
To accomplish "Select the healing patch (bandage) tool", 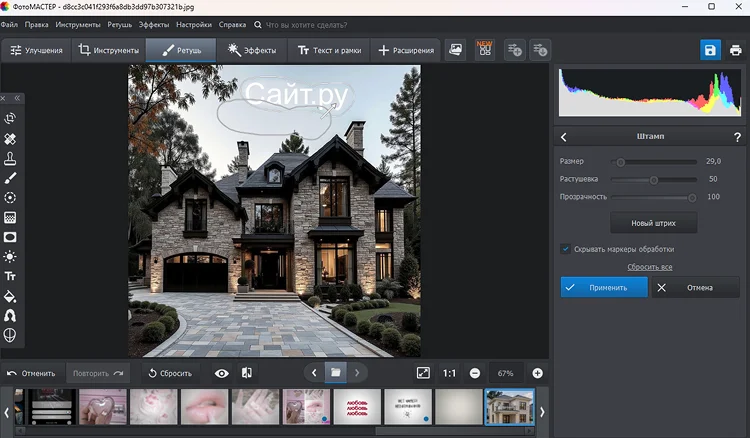I will [x=10, y=139].
